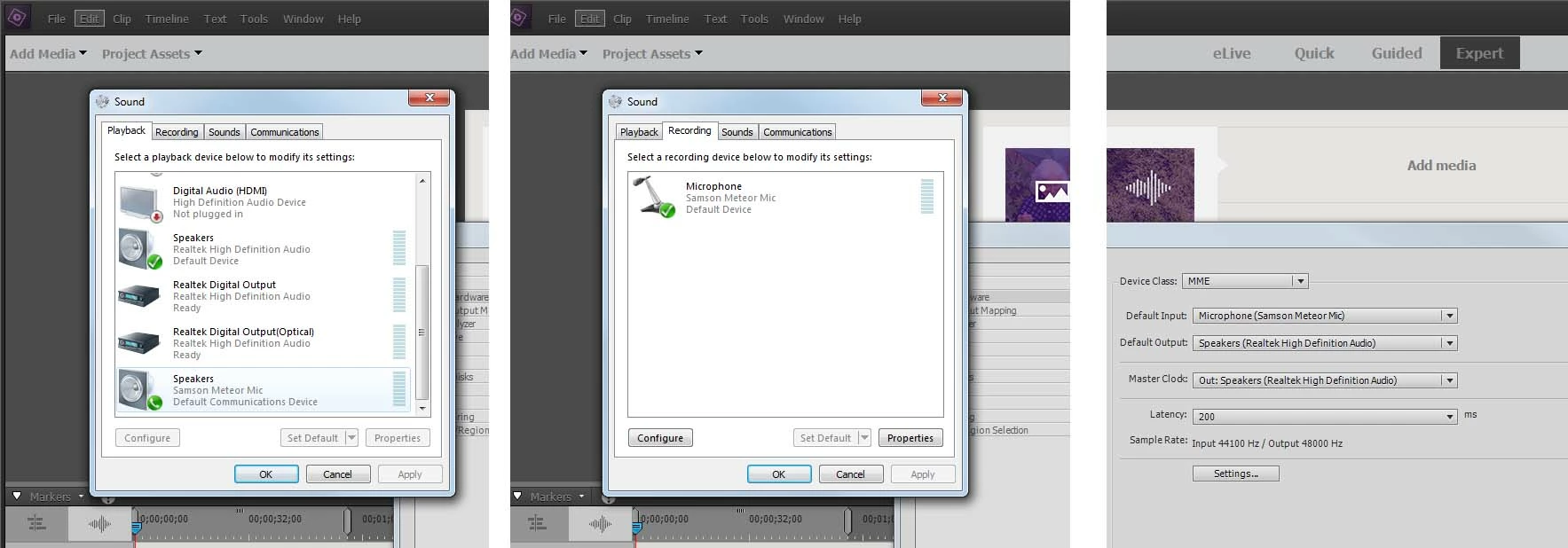Screen dimensions: 1568x548
Task: Click the Premiere Elements logo beside the Recording dialog's File menu
Action: pyautogui.click(x=519, y=17)
